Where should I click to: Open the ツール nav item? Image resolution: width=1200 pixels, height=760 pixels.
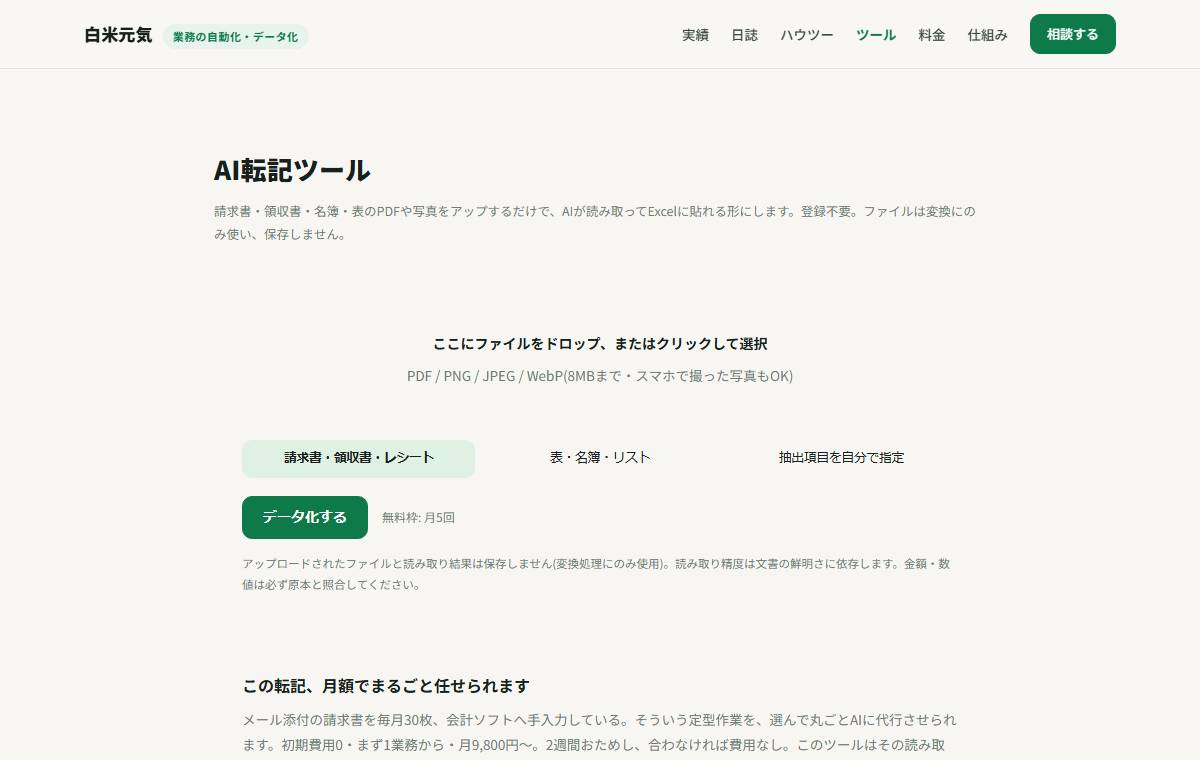876,35
